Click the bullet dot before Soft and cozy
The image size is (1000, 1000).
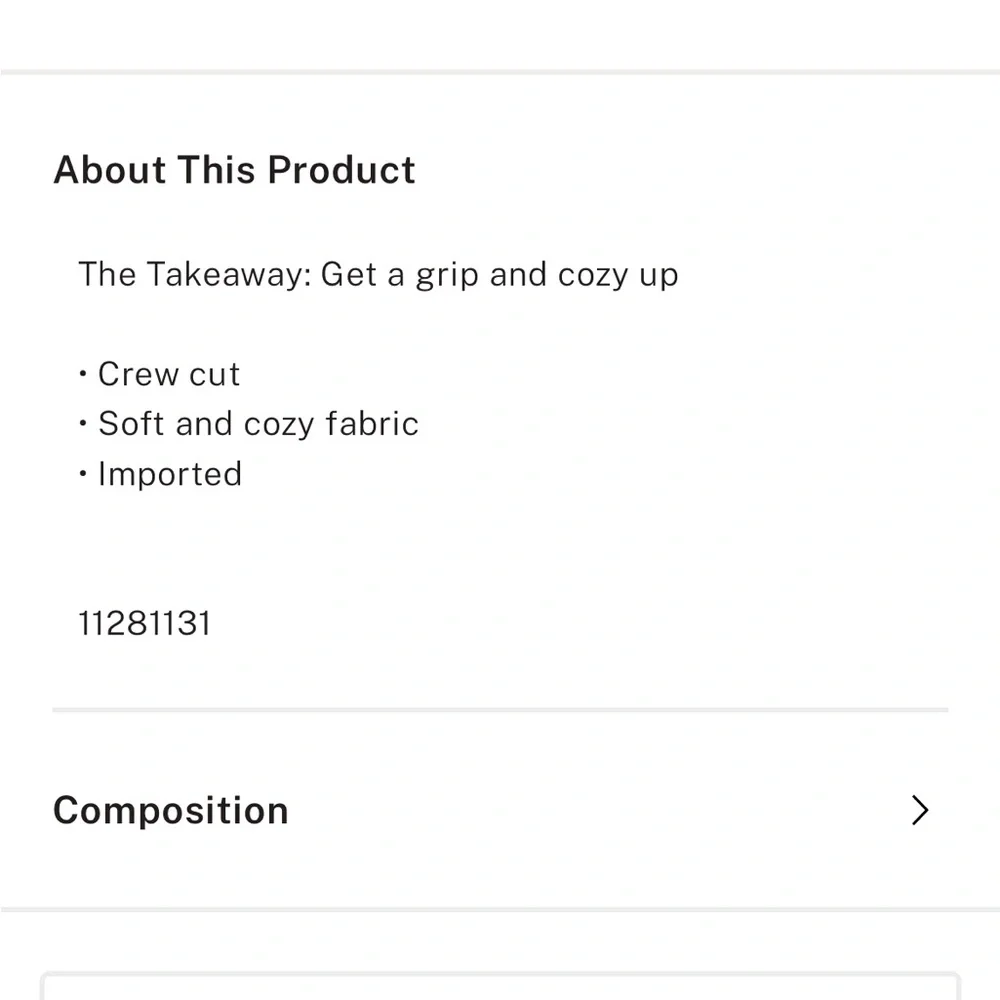tap(83, 423)
